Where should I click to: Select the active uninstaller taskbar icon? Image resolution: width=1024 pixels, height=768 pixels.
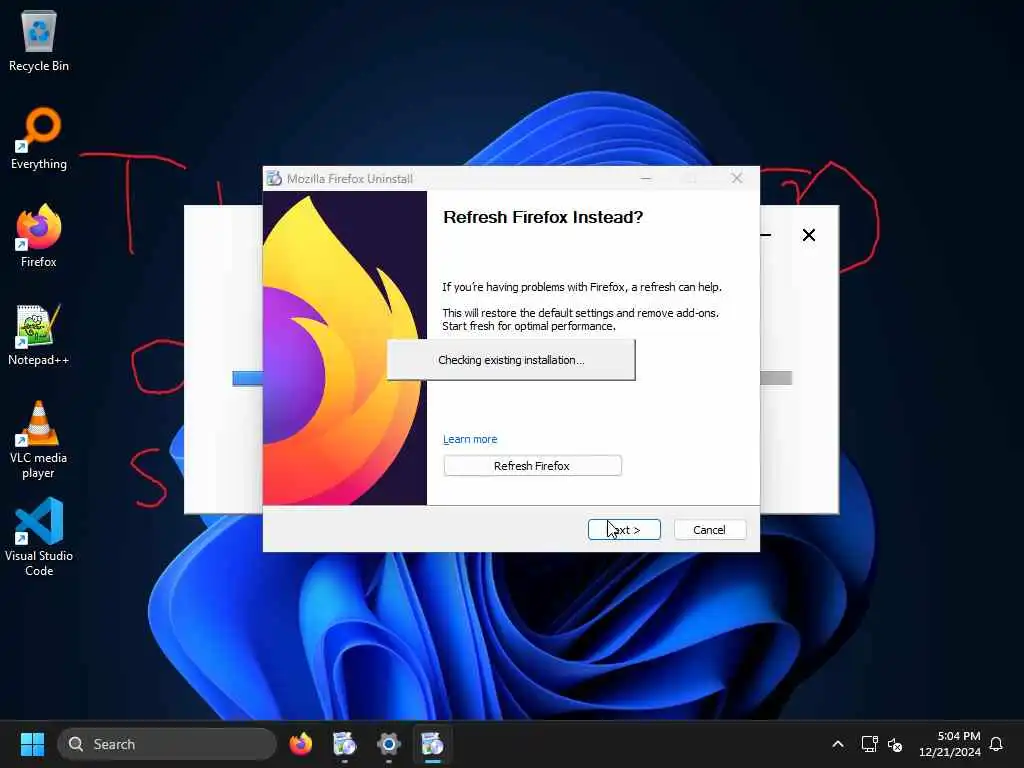pyautogui.click(x=432, y=744)
